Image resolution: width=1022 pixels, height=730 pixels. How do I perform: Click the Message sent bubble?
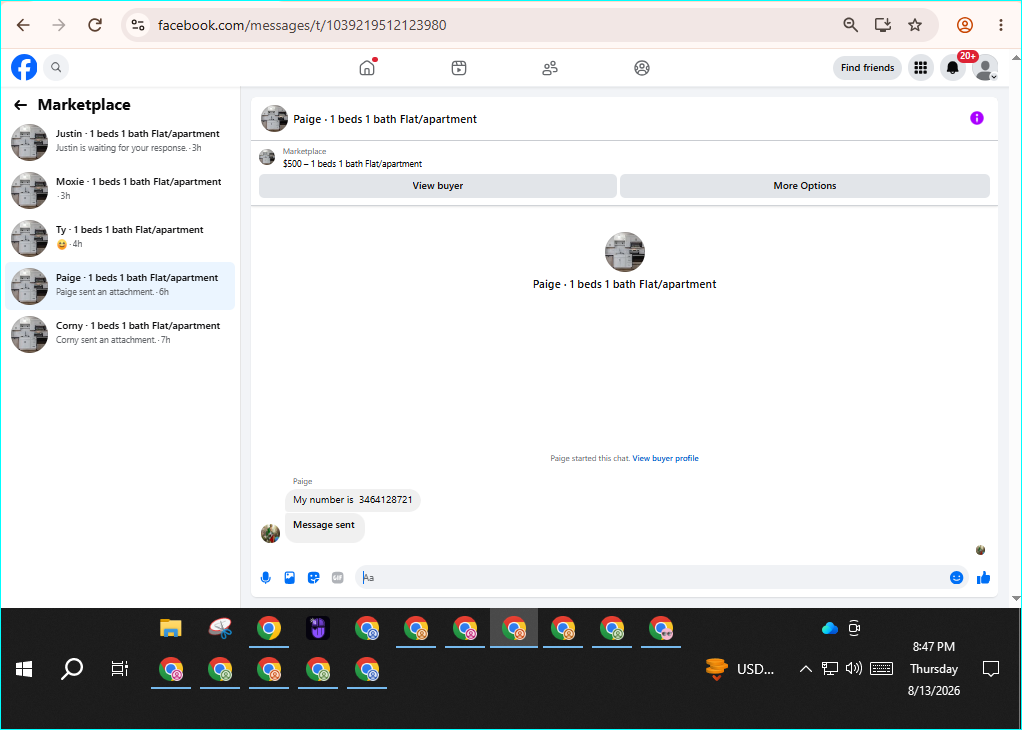click(x=324, y=525)
